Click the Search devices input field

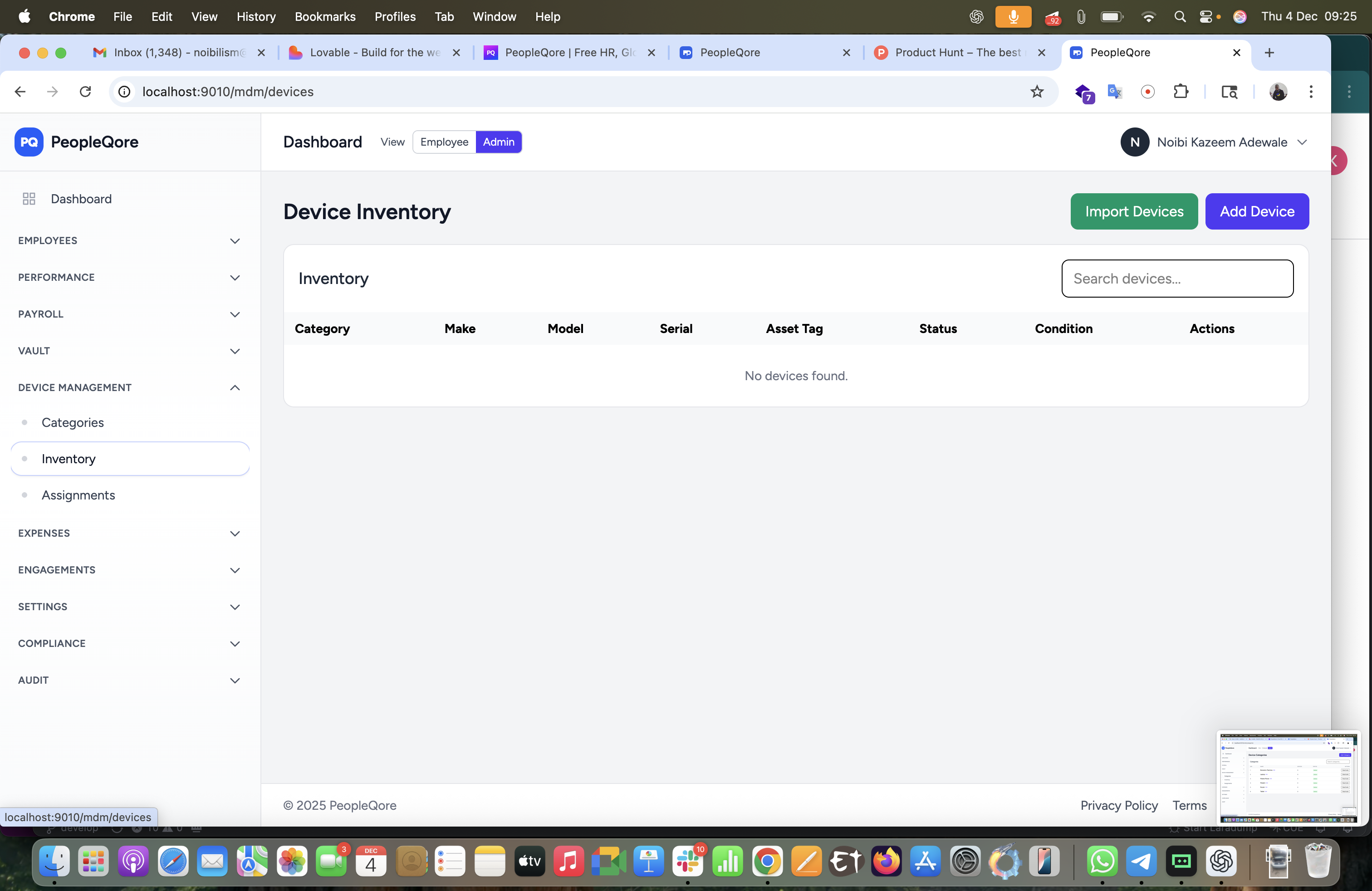point(1177,279)
